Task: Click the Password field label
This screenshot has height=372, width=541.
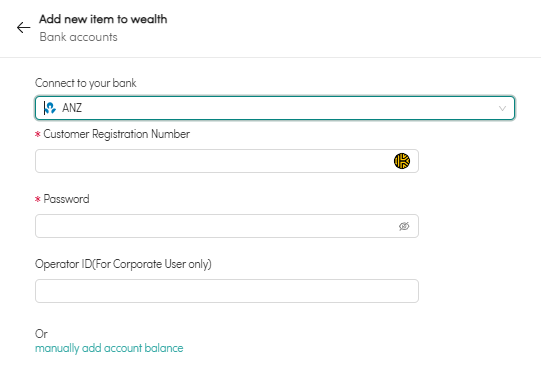Action: click(66, 199)
